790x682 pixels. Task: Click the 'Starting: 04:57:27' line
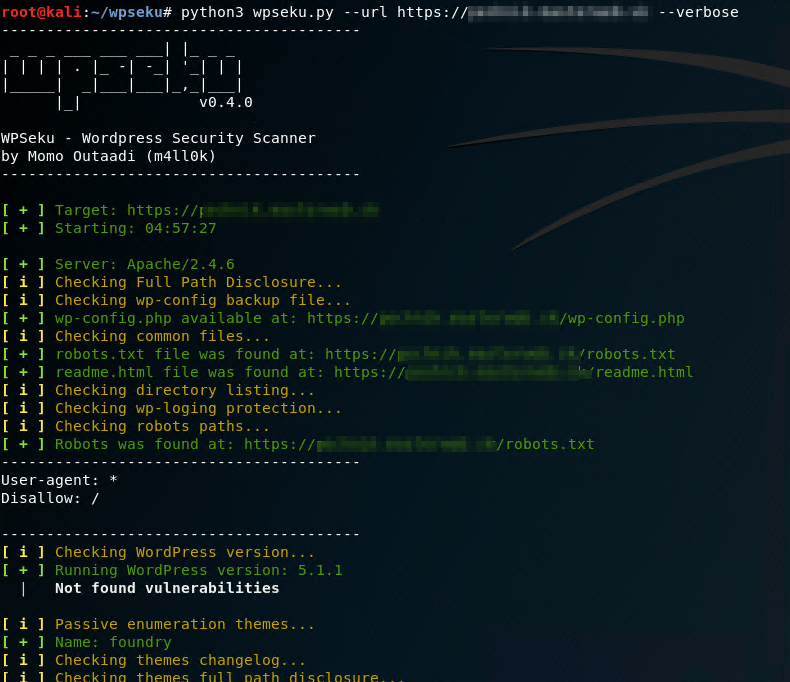135,228
